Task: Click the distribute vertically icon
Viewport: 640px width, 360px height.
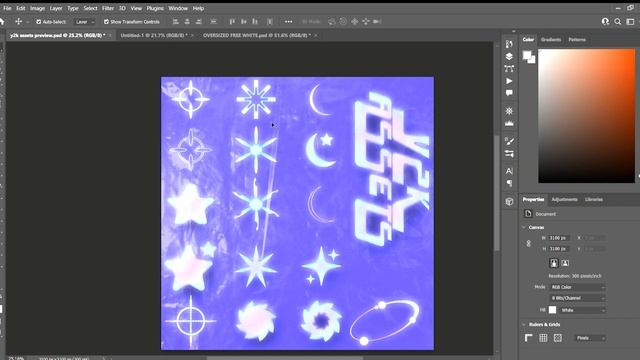Action: point(270,22)
